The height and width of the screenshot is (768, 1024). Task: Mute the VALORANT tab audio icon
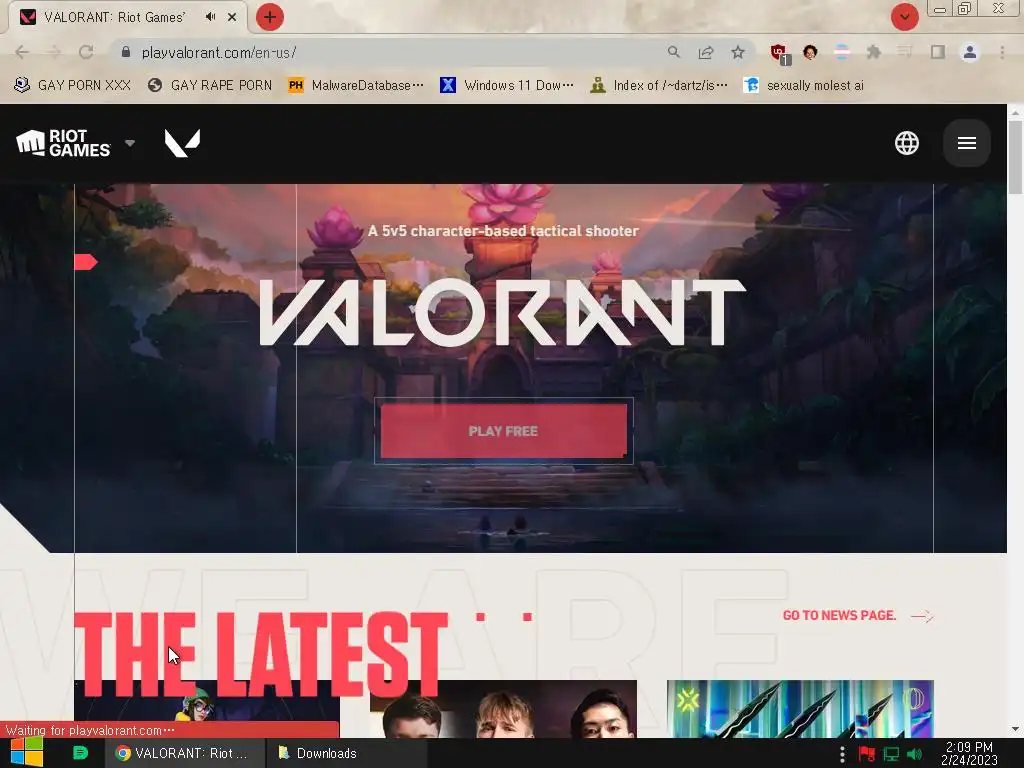[x=210, y=17]
